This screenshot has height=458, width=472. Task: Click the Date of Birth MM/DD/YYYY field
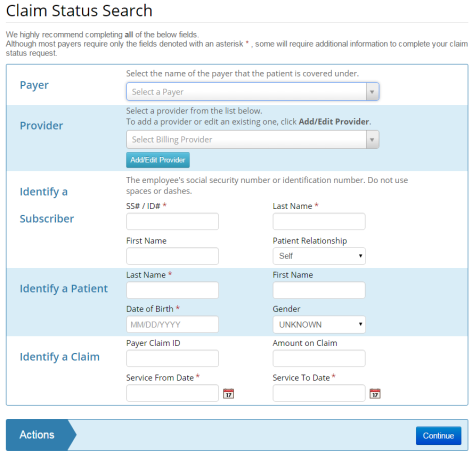172,324
